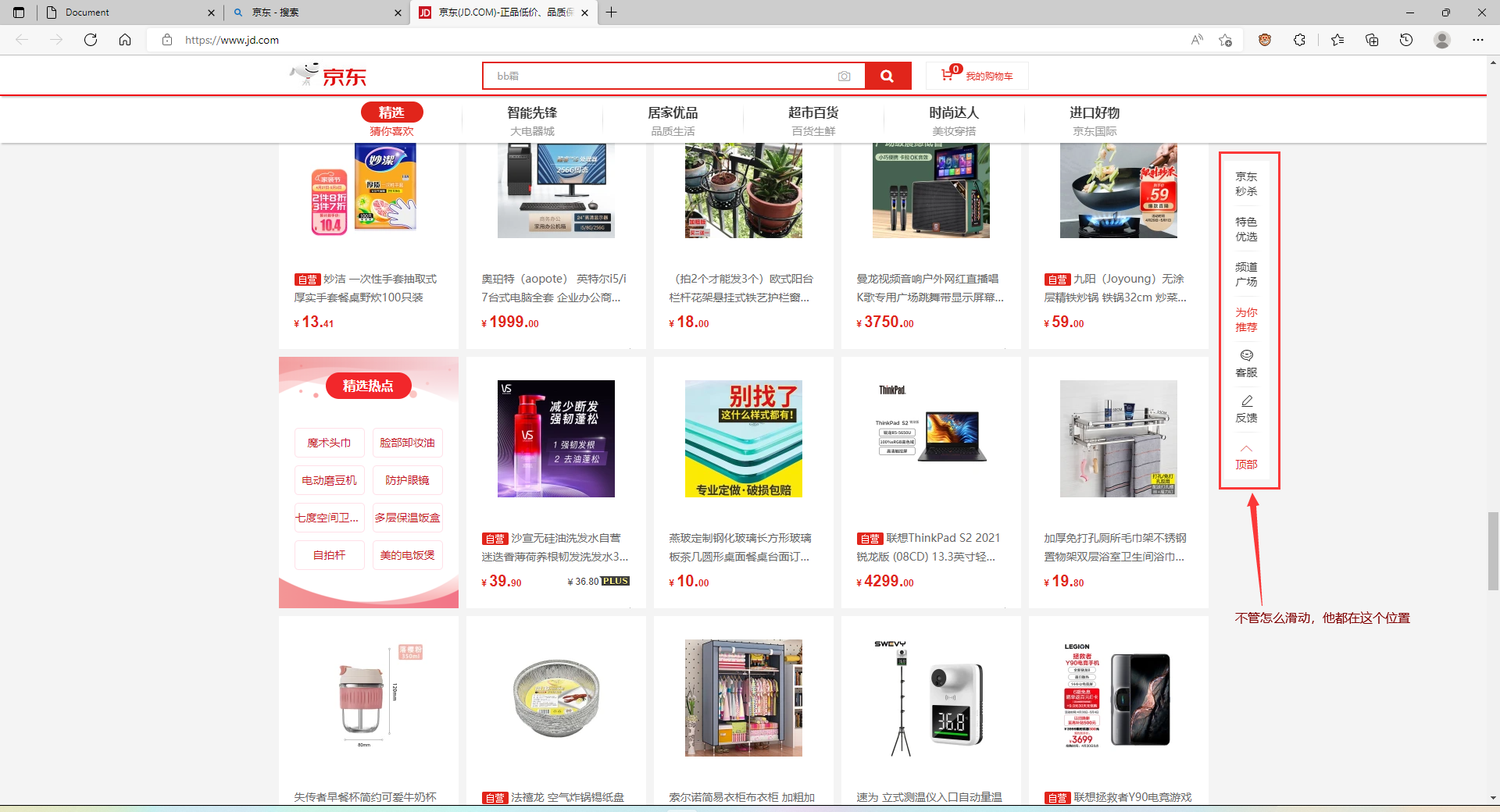Open towel rack 加厚免打孔 product image
The image size is (1500, 812).
(1119, 439)
